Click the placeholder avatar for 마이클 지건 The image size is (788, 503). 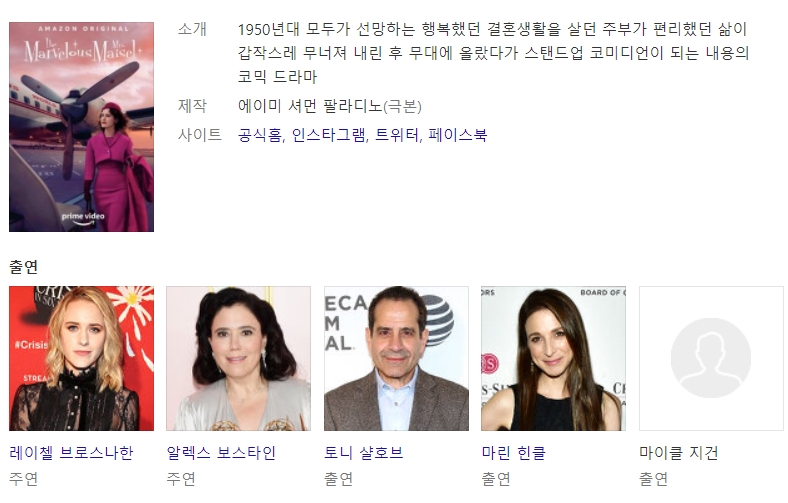pyautogui.click(x=711, y=358)
